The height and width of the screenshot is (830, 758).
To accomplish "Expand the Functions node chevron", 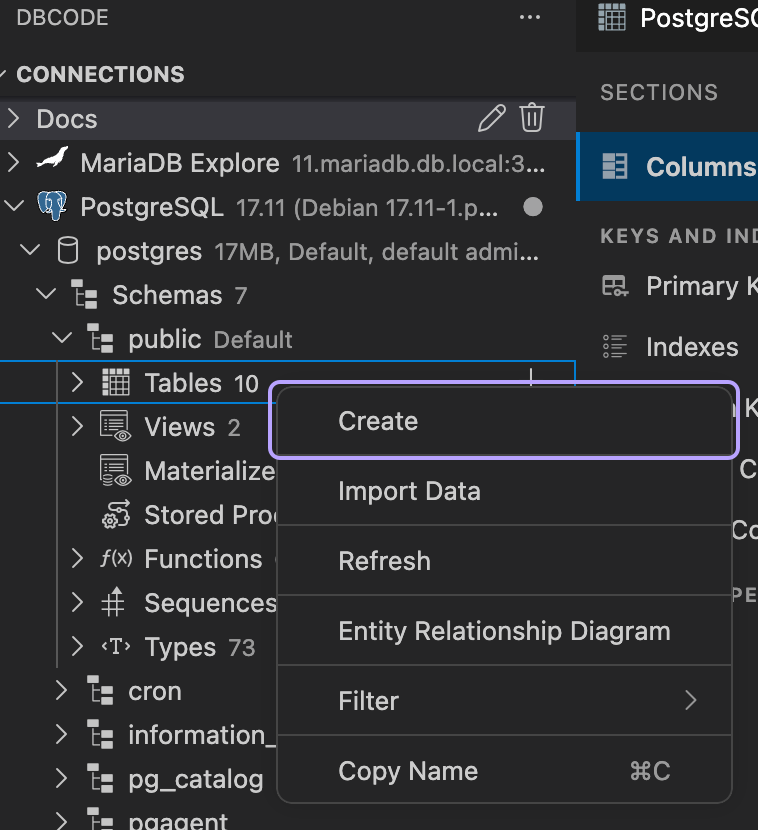I will pyautogui.click(x=77, y=558).
